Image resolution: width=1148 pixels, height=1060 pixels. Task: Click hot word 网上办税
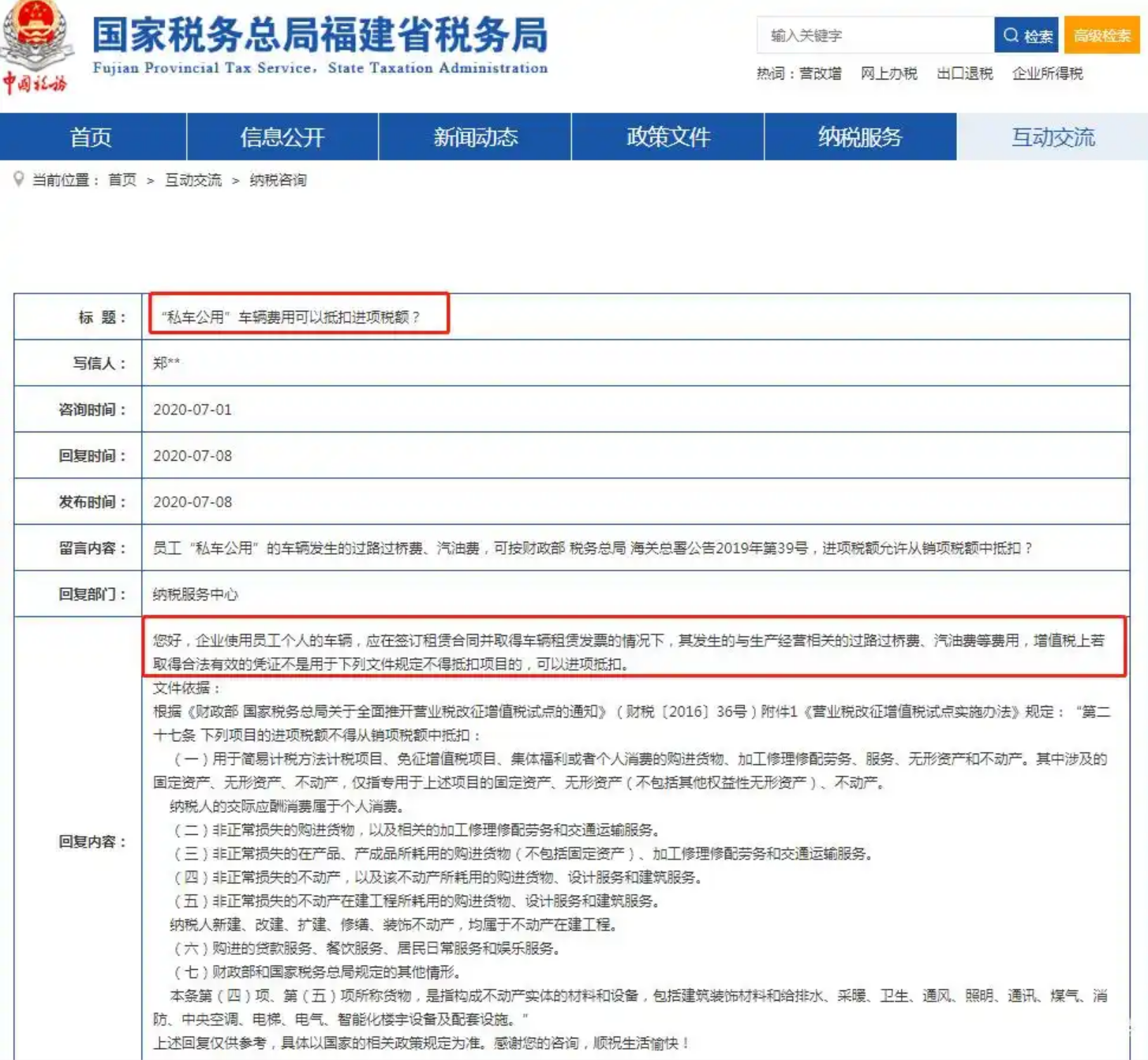[888, 73]
